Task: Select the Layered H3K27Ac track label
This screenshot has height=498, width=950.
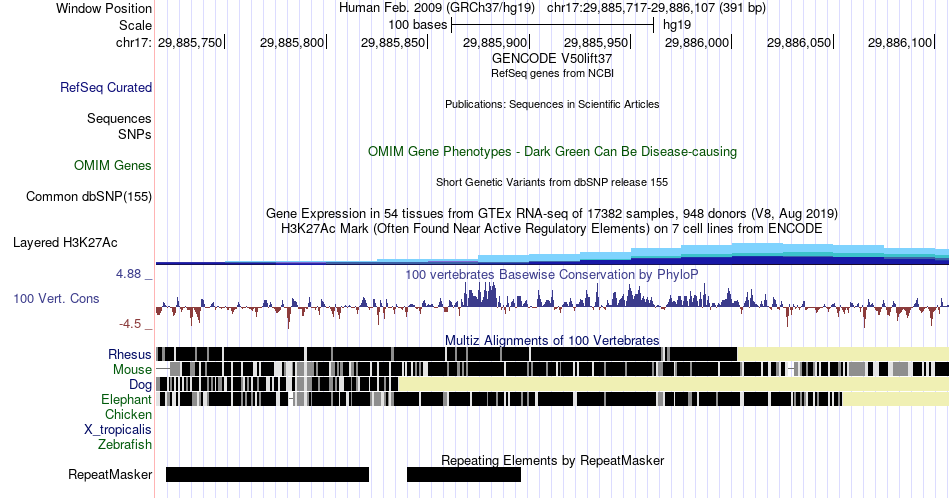Action: [65, 242]
